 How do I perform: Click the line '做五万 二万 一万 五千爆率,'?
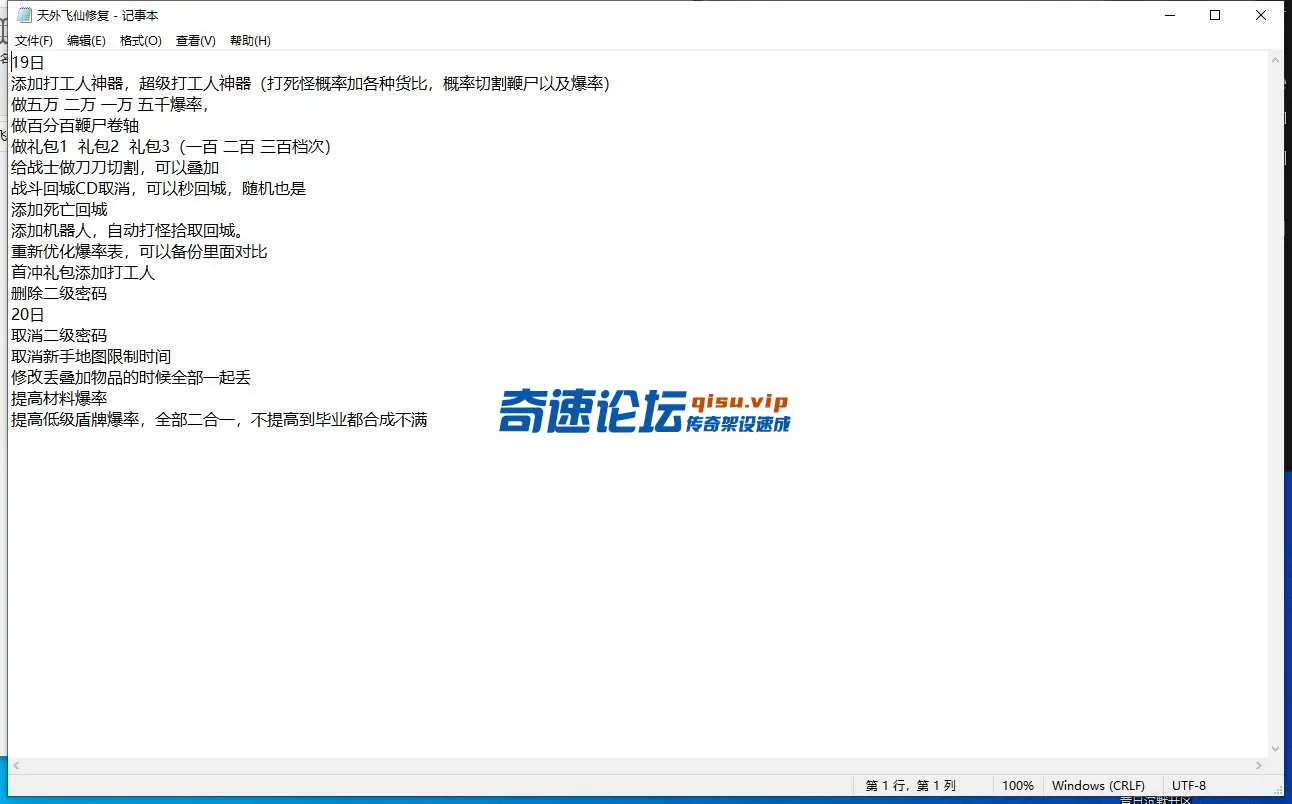(110, 104)
